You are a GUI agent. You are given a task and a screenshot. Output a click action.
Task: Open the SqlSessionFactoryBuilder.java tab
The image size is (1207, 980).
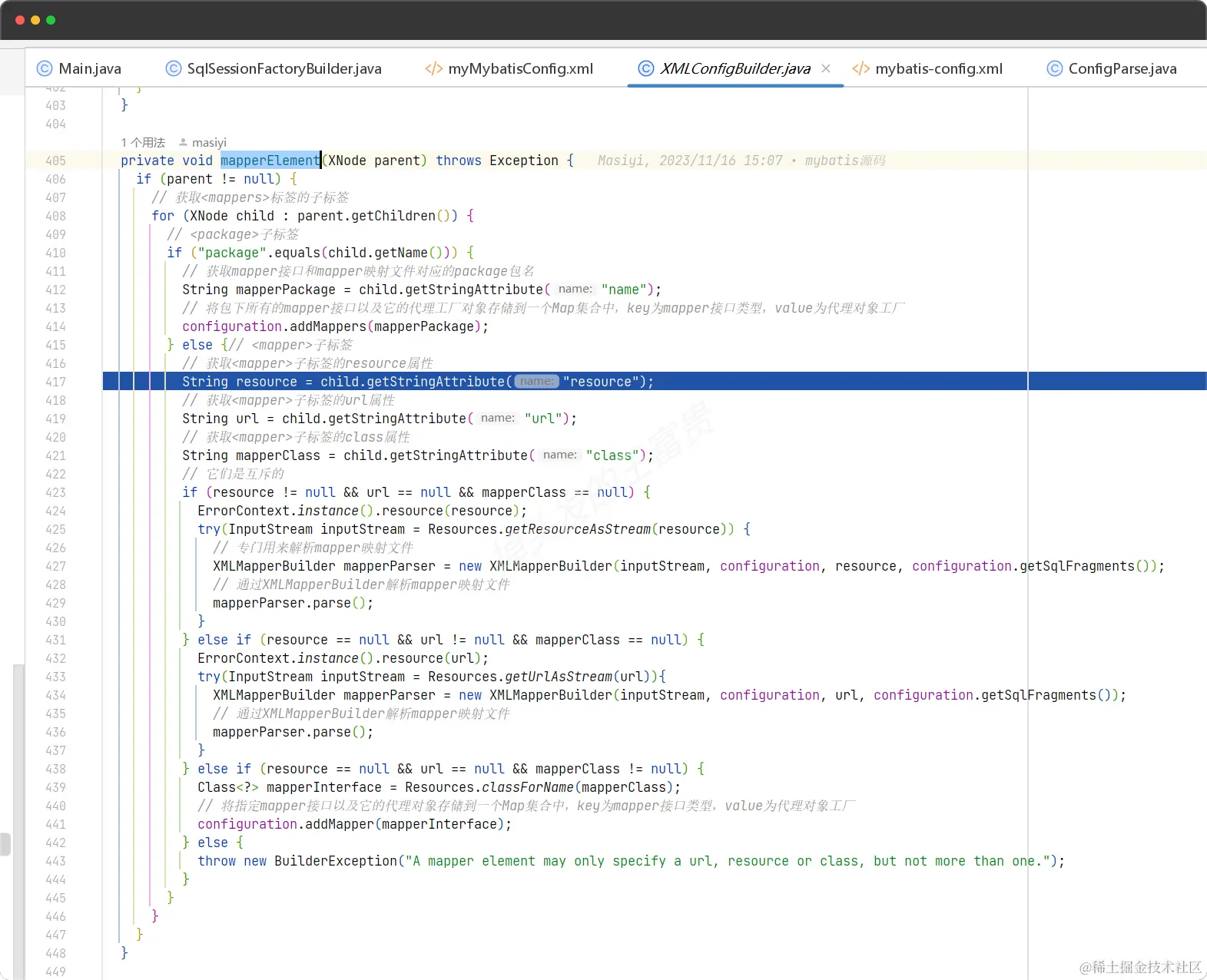tap(274, 68)
